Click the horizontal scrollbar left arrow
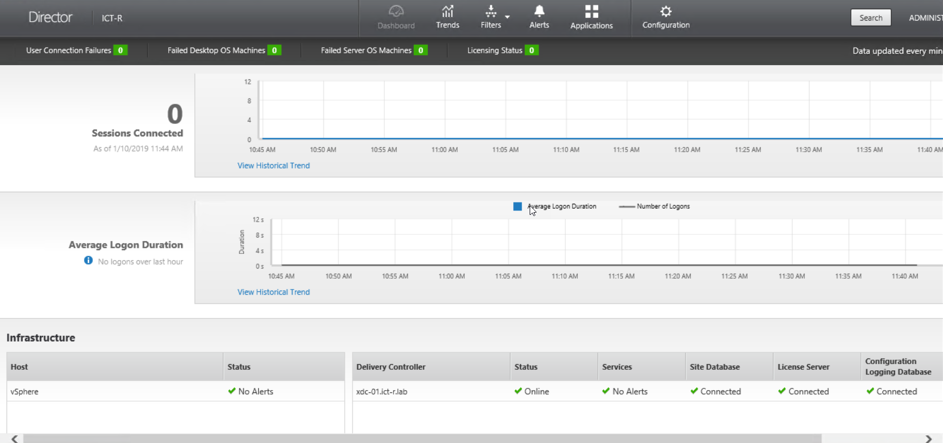This screenshot has width=943, height=443. click(15, 438)
